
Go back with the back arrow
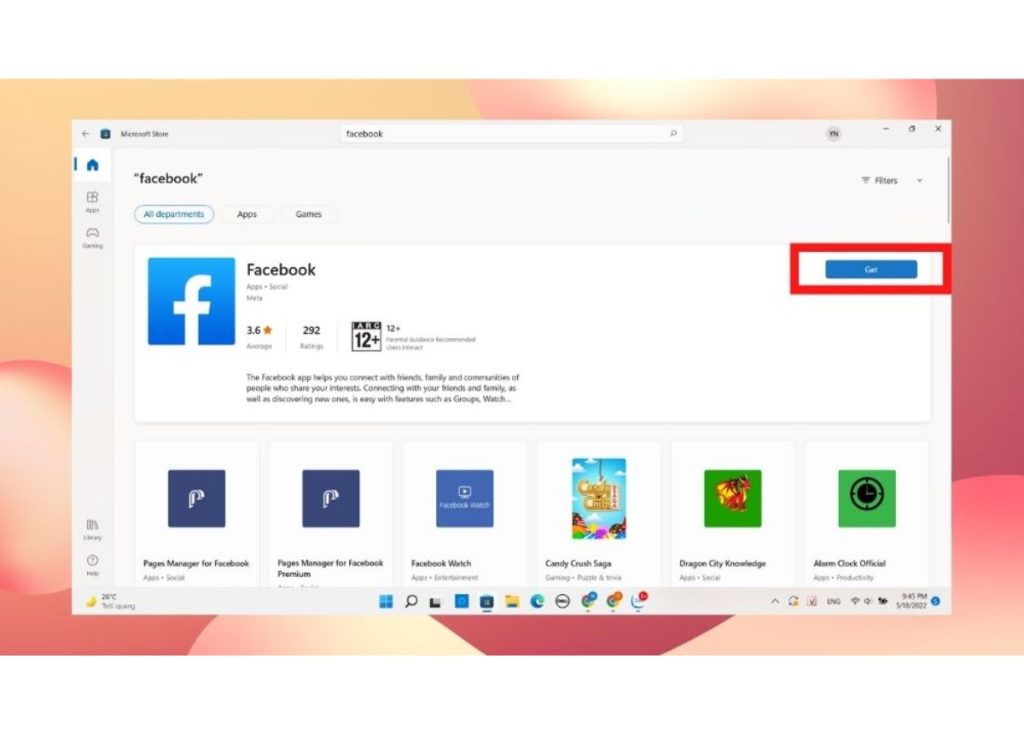pos(86,133)
